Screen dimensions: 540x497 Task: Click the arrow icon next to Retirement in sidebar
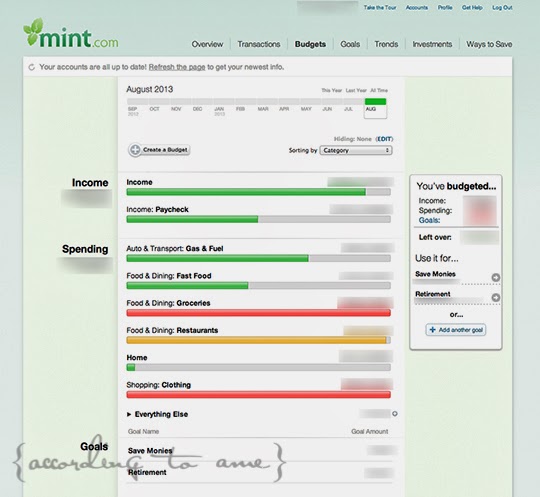[496, 297]
